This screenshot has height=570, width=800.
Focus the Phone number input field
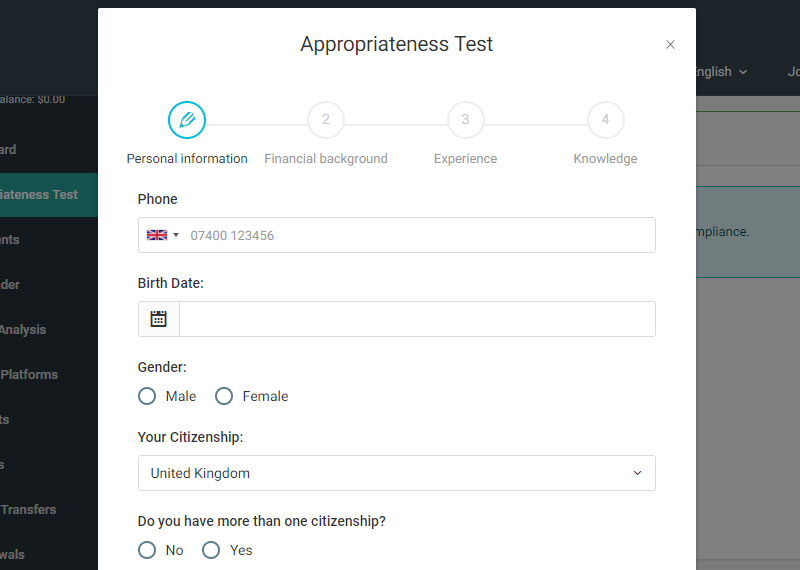[x=420, y=235]
